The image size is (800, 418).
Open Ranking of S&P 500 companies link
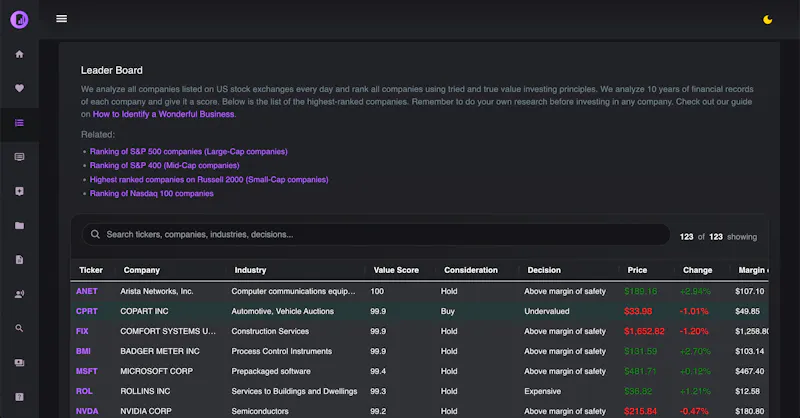[189, 152]
